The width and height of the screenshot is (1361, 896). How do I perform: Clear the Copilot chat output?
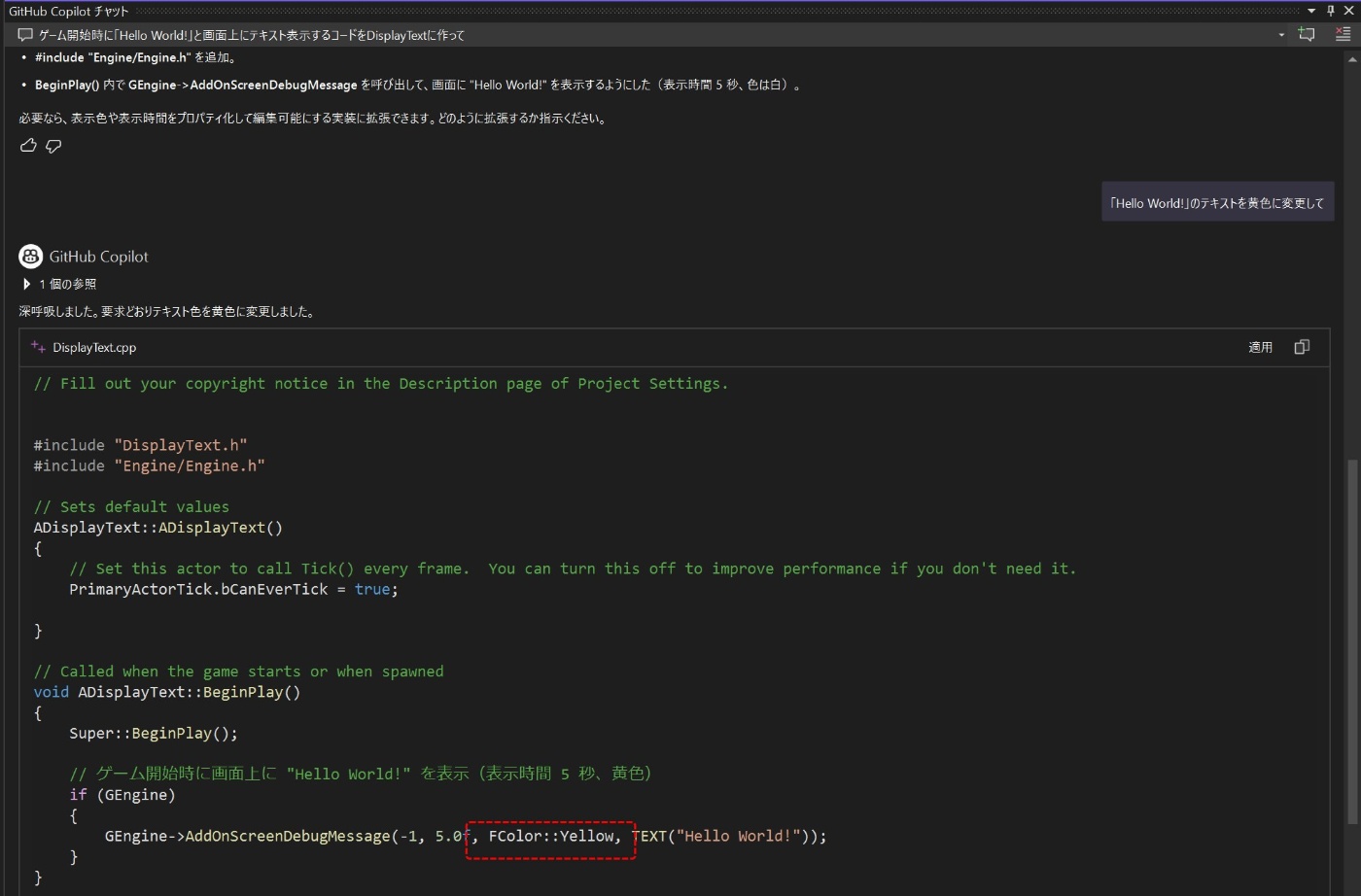(x=1345, y=34)
